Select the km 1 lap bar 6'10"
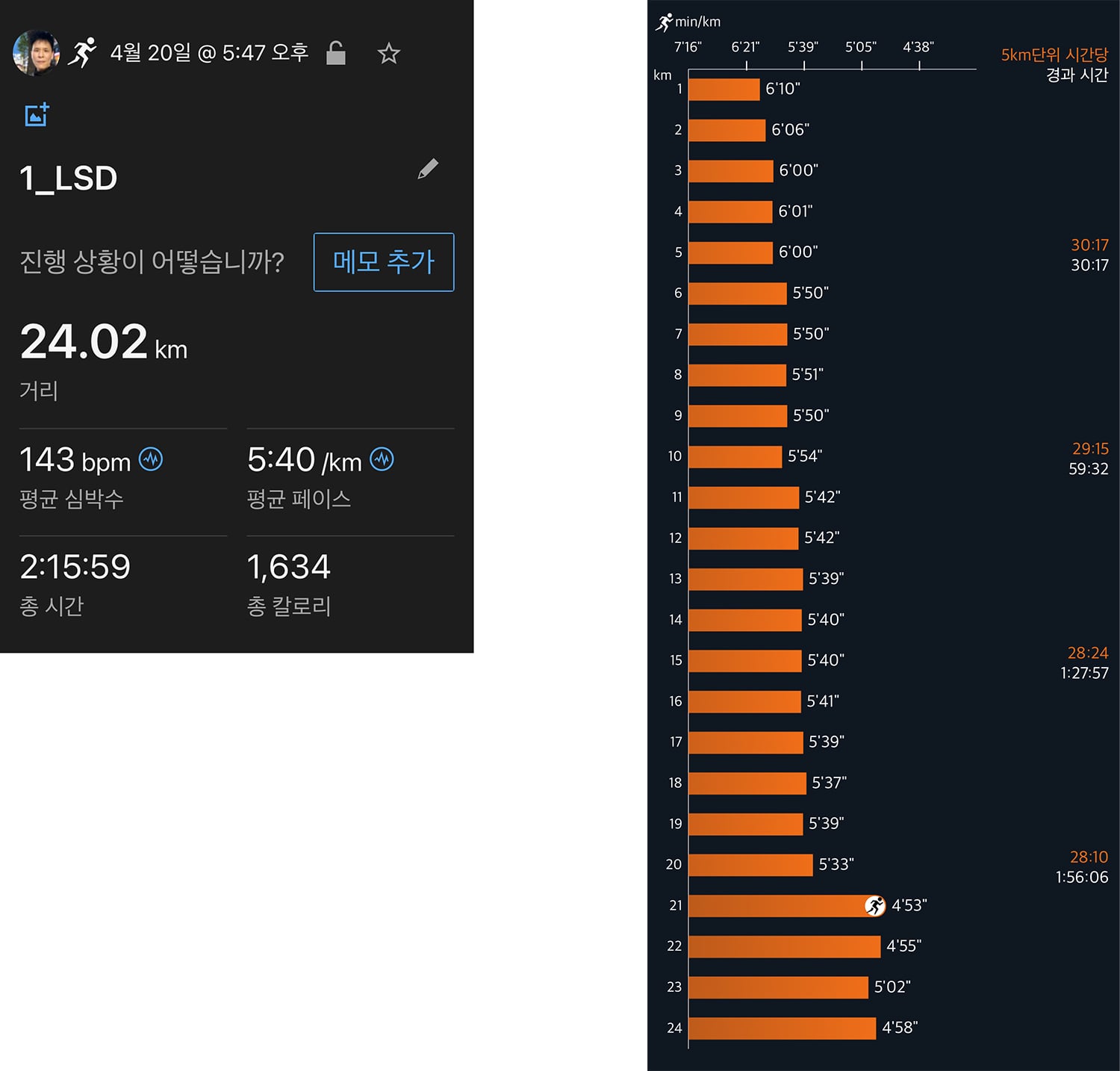The height and width of the screenshot is (1071, 1120). 724,89
